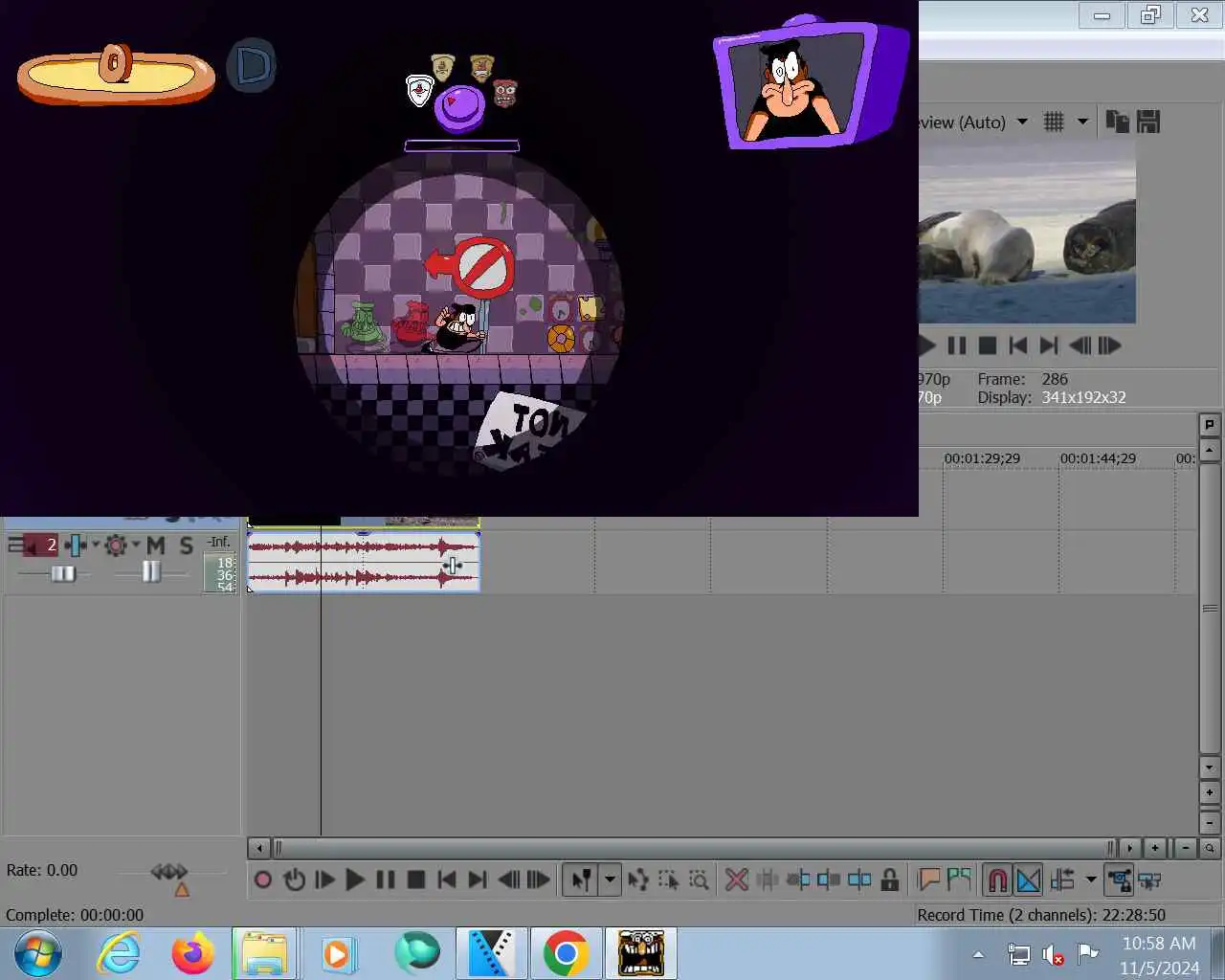
Task: Stop playback in the video preview panel
Action: click(x=988, y=345)
